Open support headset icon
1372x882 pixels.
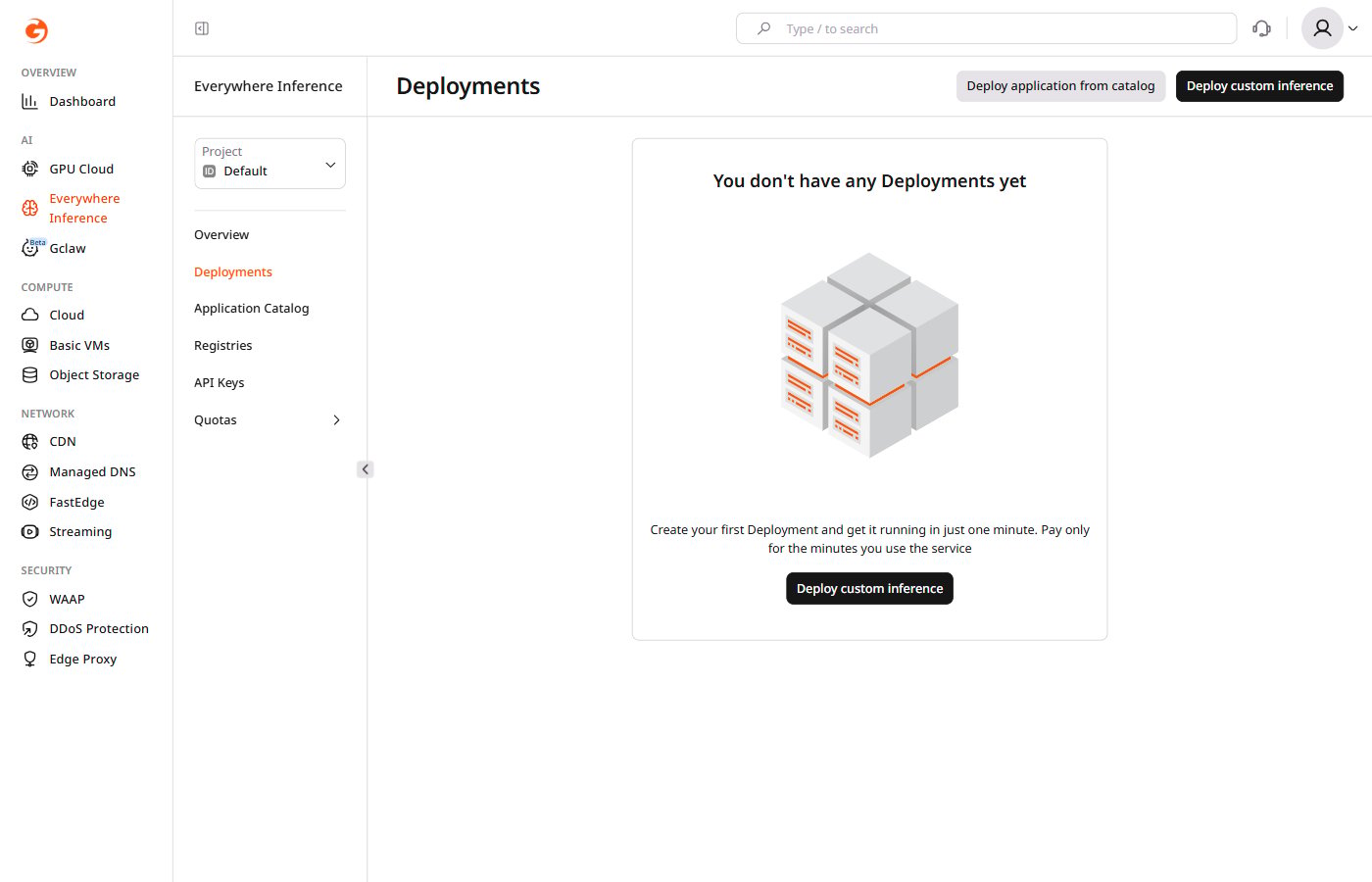coord(1261,28)
